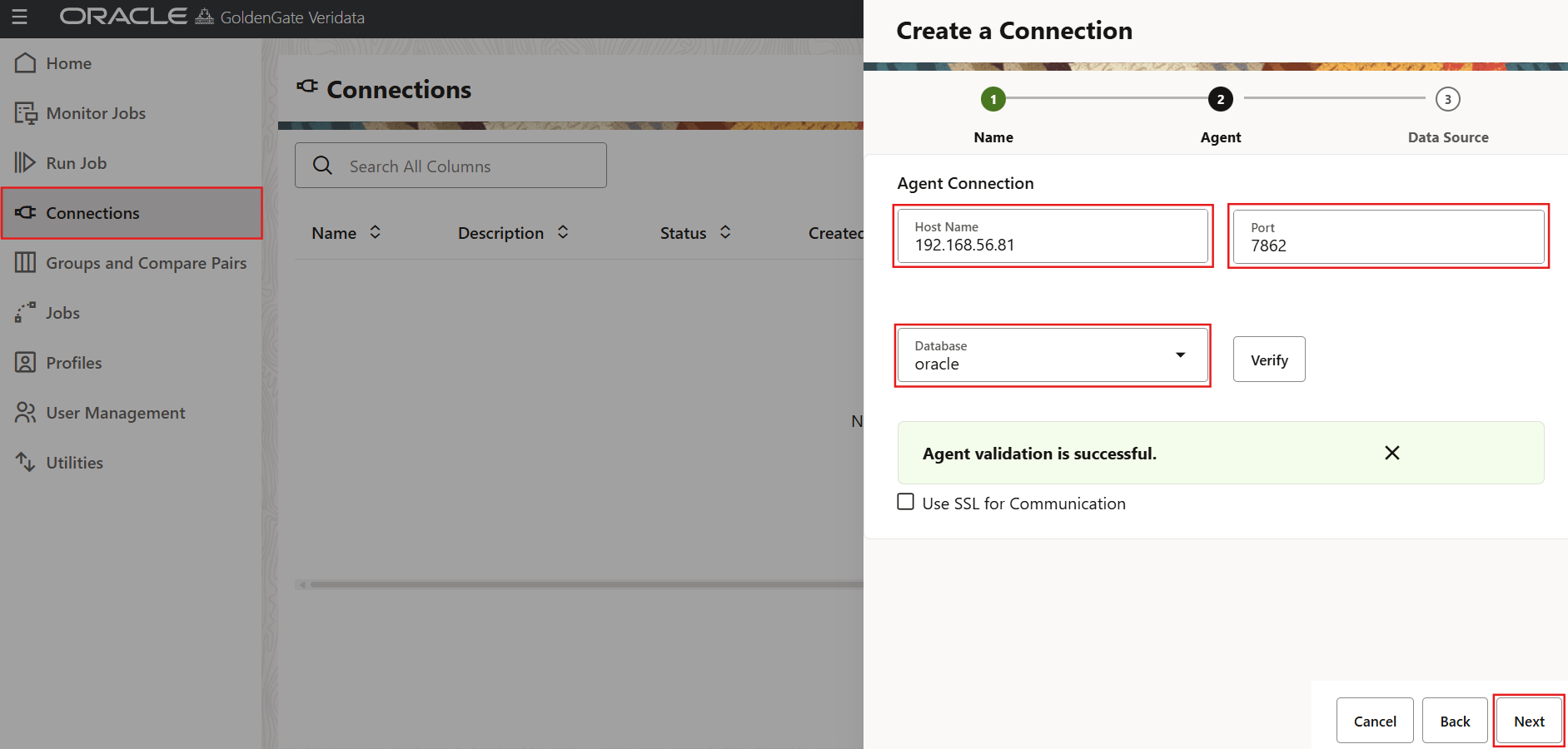The height and width of the screenshot is (749, 1568).
Task: Sort by Name column arrows
Action: 376,232
